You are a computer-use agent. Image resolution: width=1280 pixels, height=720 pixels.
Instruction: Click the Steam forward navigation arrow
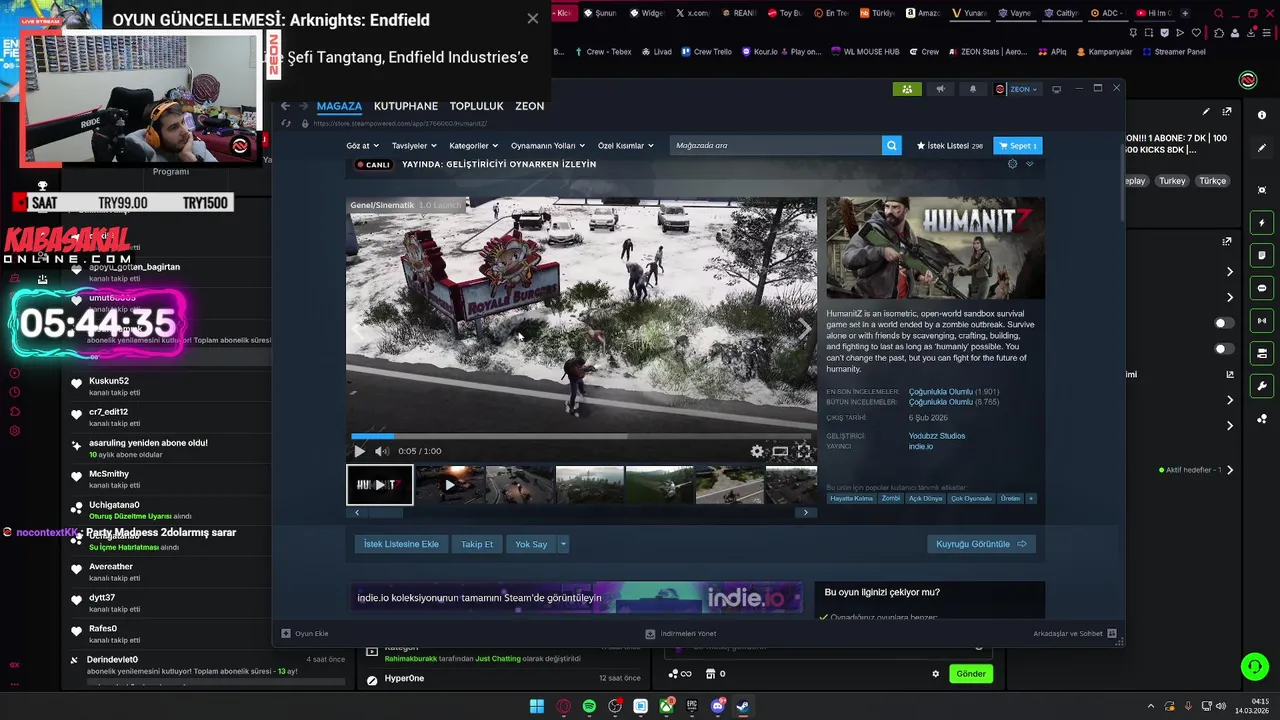[x=303, y=106]
